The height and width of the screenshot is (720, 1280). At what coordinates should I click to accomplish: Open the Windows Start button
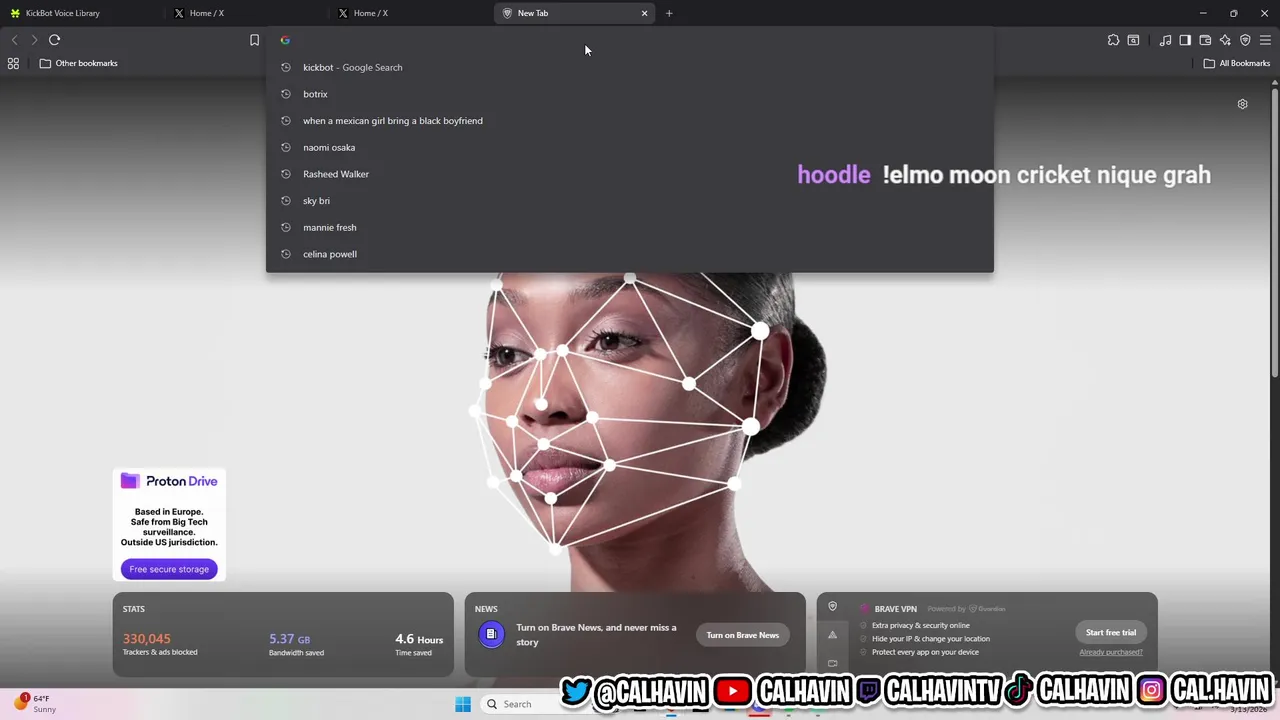[x=463, y=704]
